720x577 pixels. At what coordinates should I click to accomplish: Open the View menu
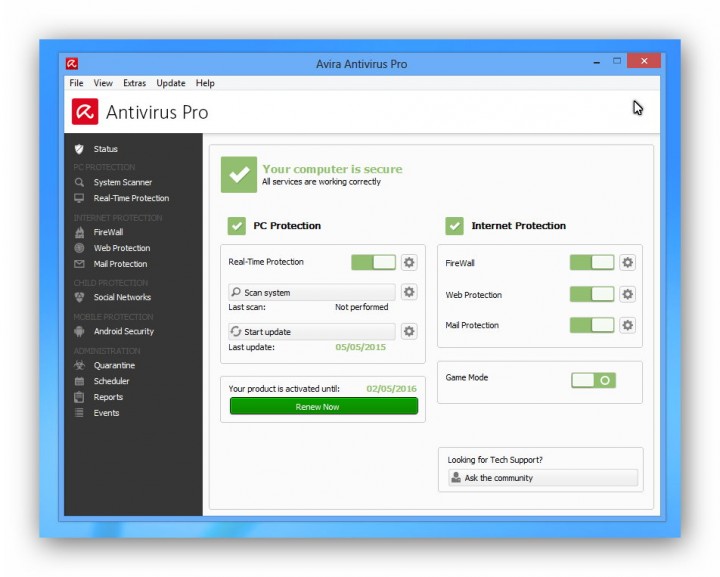pyautogui.click(x=103, y=83)
